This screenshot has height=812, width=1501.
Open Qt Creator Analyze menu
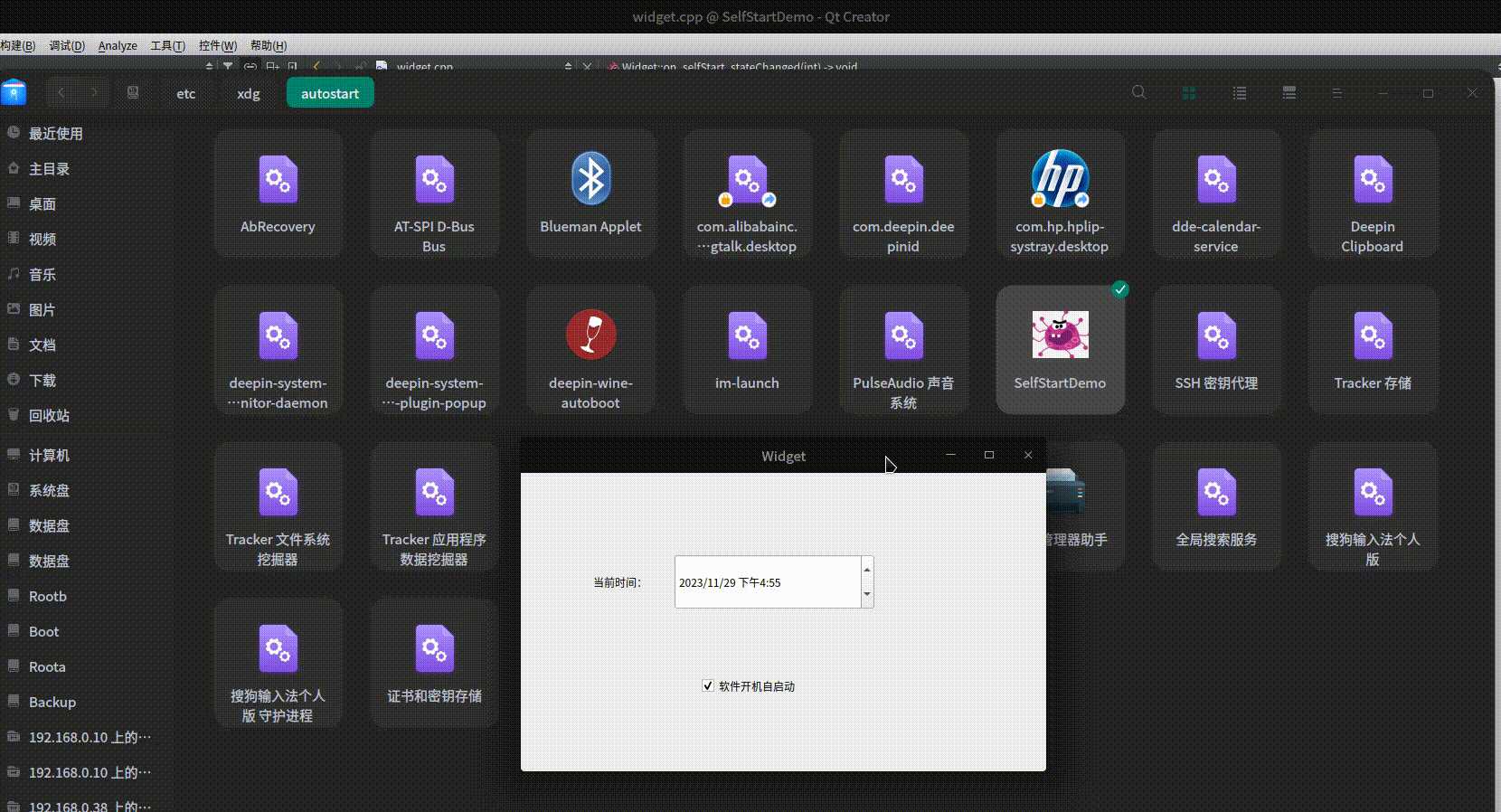tap(118, 45)
